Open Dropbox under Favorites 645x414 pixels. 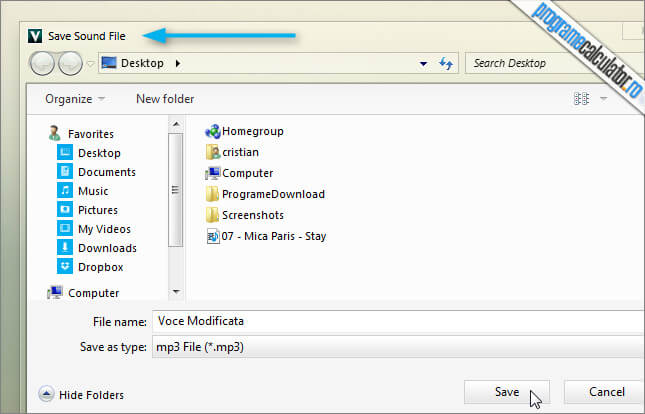(x=100, y=267)
